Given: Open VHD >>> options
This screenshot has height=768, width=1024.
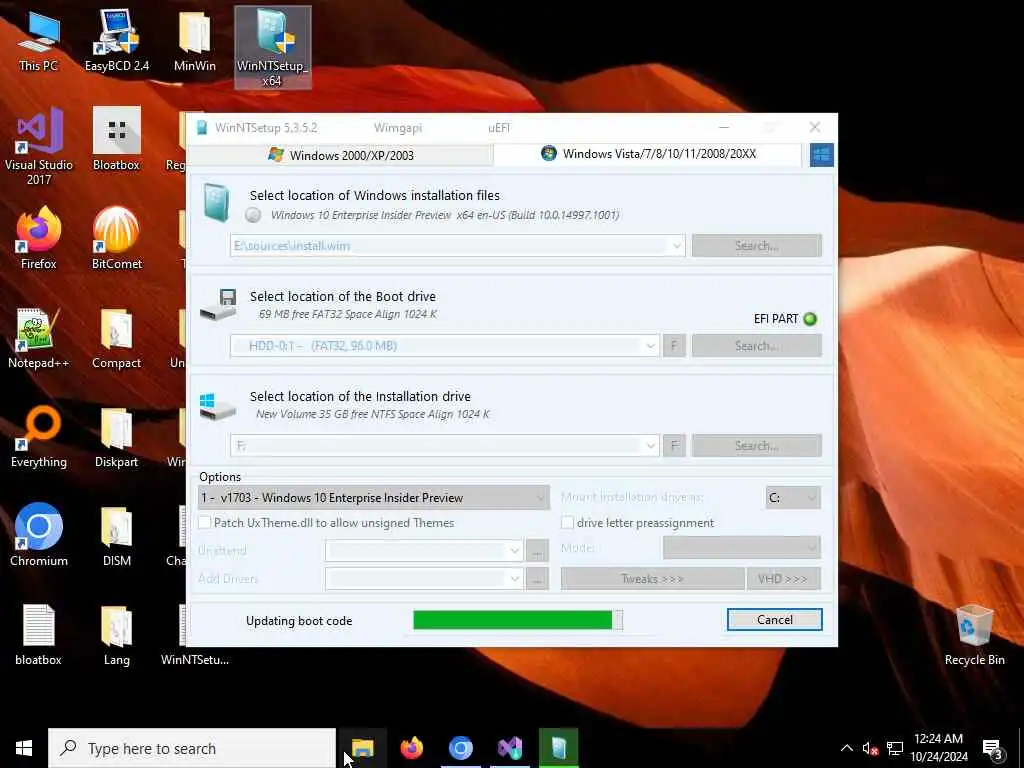Looking at the screenshot, I should [783, 579].
